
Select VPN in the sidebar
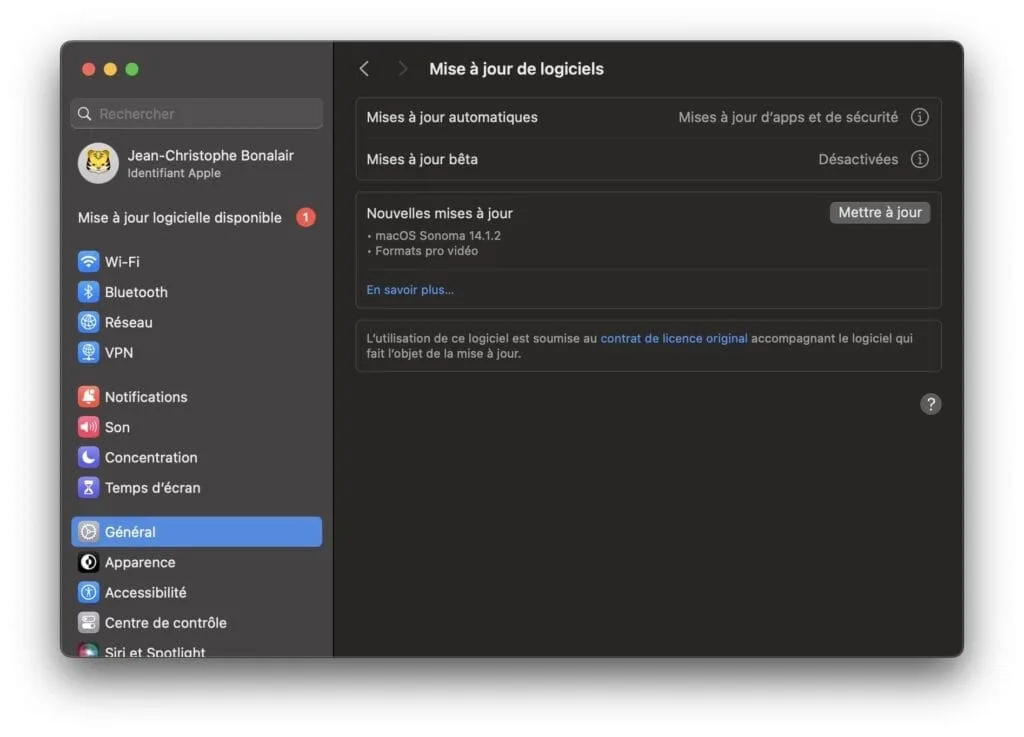coord(118,352)
